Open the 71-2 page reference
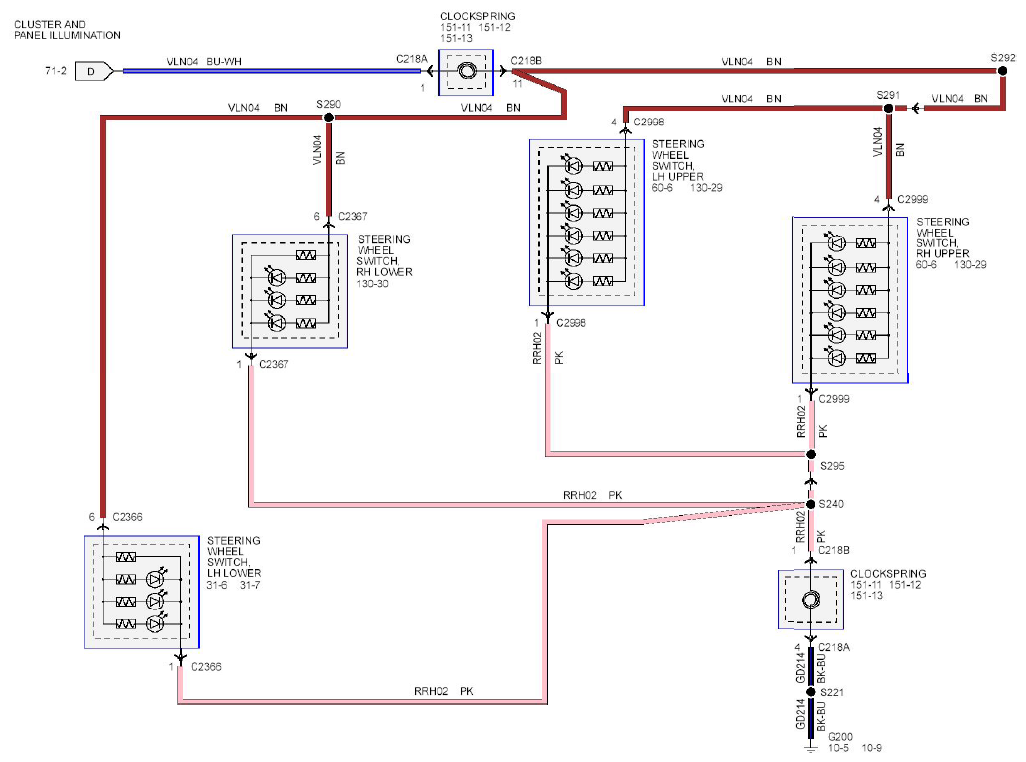The image size is (1026, 762). point(56,71)
